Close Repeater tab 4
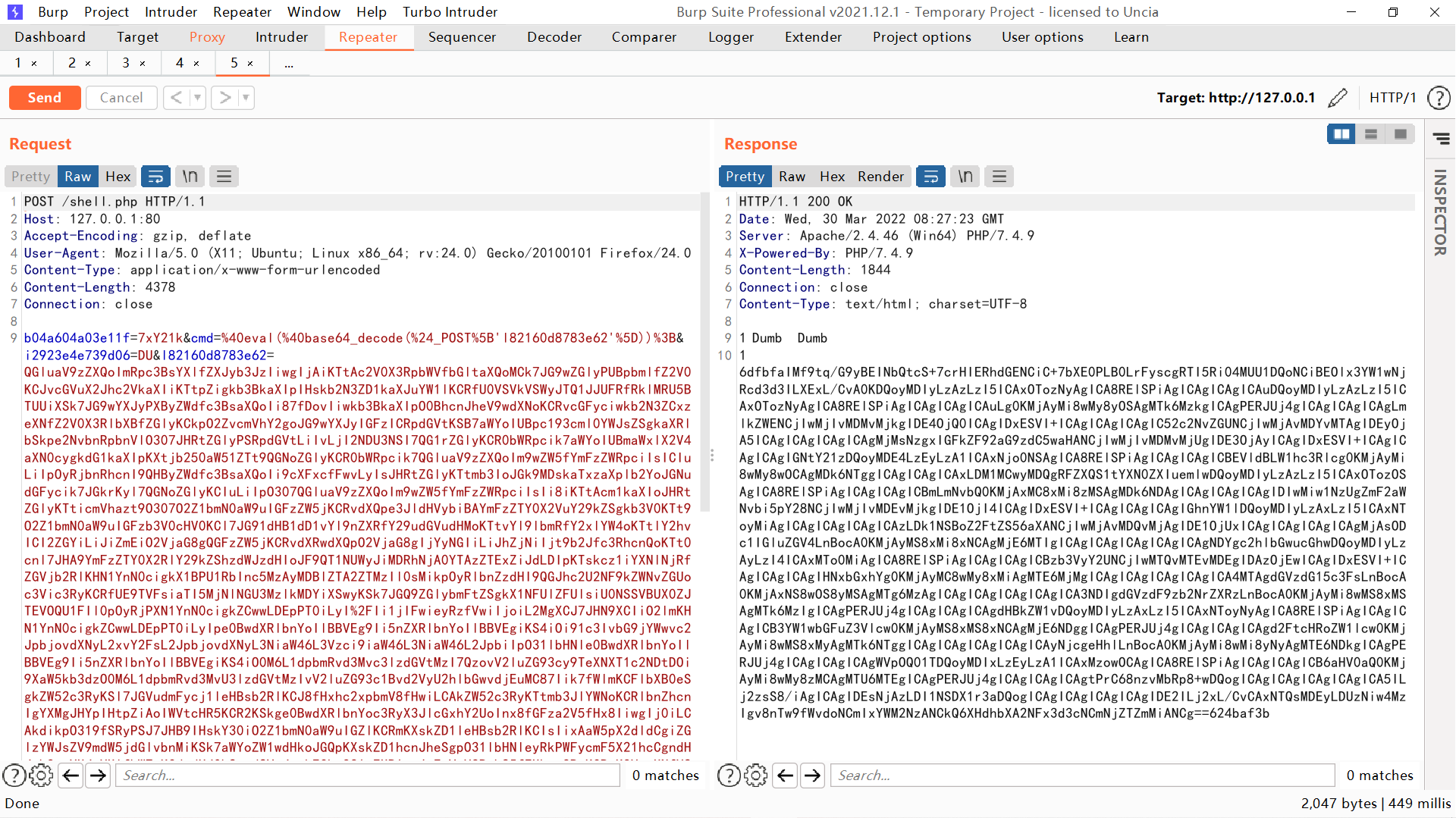Image resolution: width=1456 pixels, height=818 pixels. 196,64
